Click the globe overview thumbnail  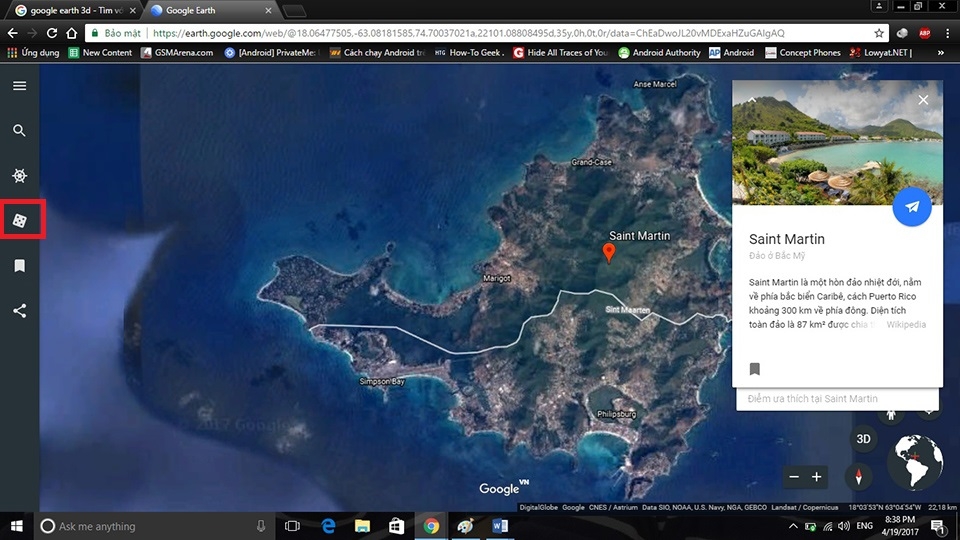[x=916, y=462]
